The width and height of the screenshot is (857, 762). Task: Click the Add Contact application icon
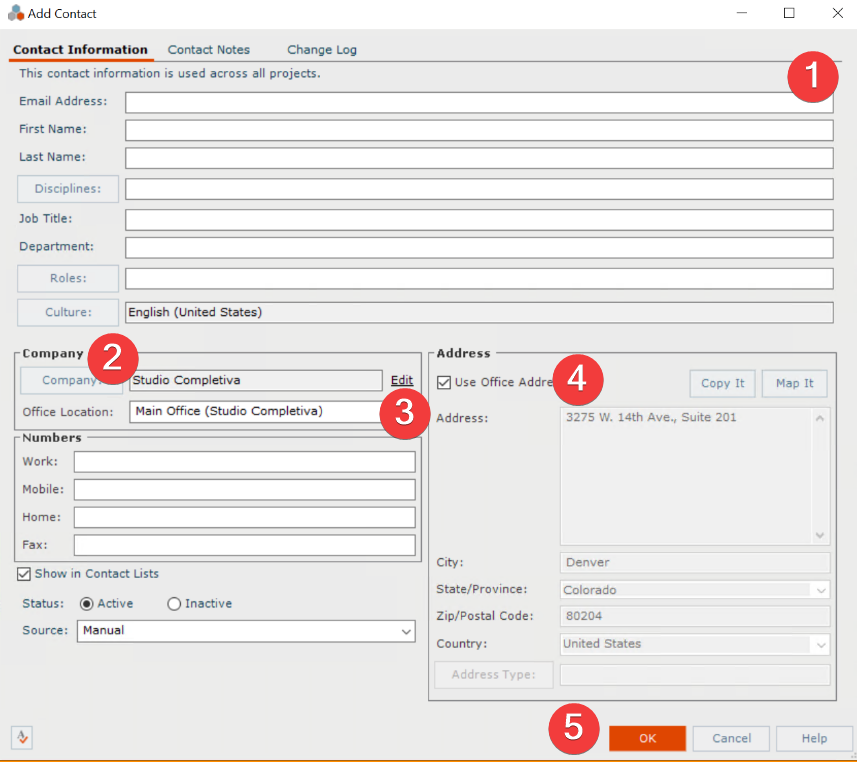[13, 13]
